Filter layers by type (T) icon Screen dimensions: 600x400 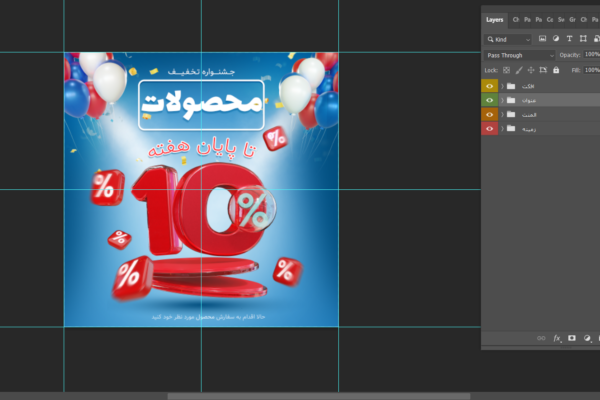pos(570,39)
